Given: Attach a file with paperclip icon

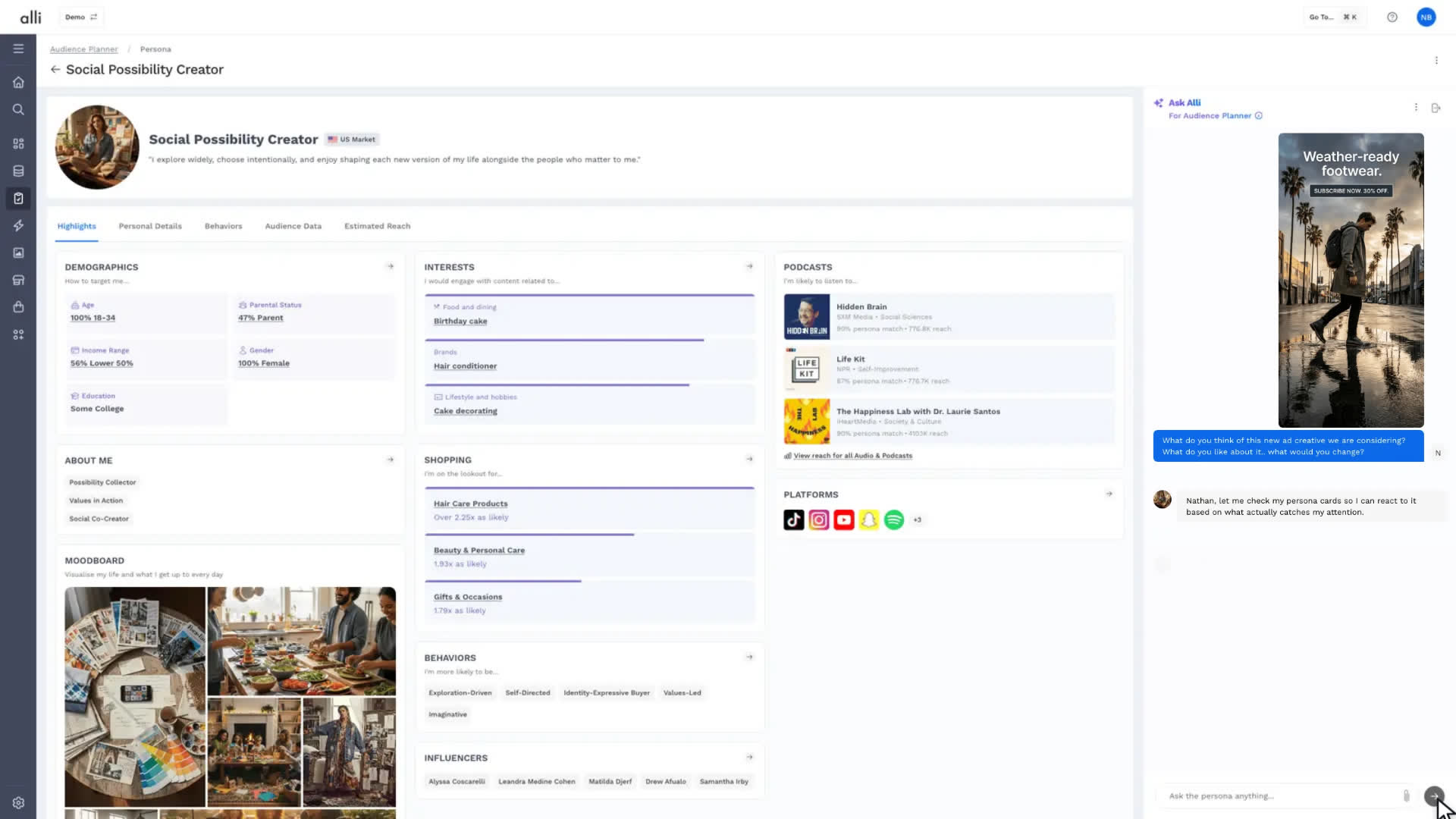Looking at the screenshot, I should click(1406, 795).
